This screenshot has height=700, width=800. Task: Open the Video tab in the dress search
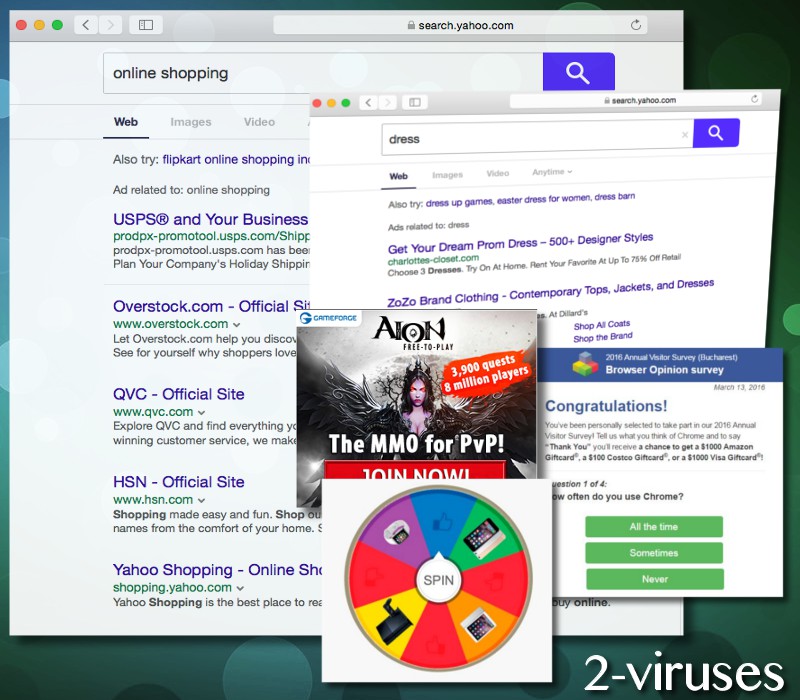click(x=497, y=174)
